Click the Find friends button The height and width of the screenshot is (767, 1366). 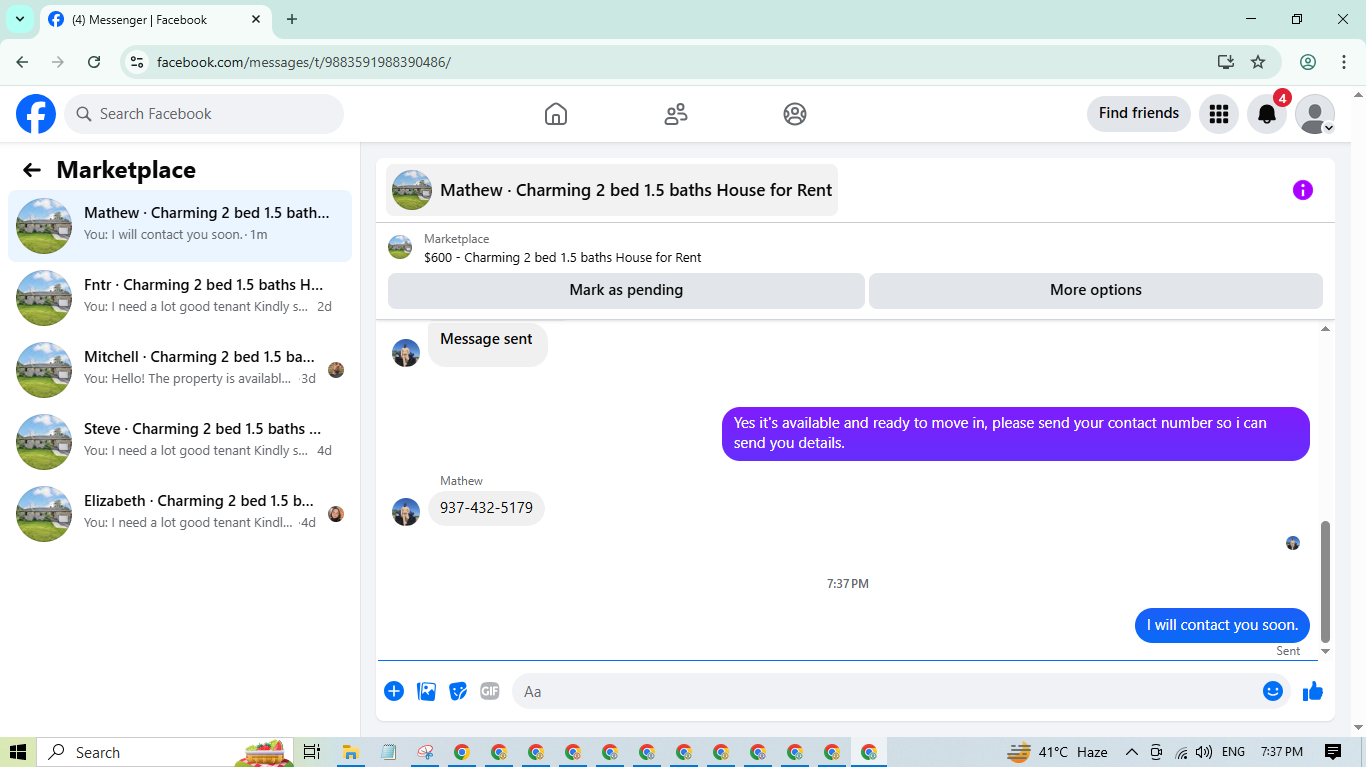coord(1139,114)
